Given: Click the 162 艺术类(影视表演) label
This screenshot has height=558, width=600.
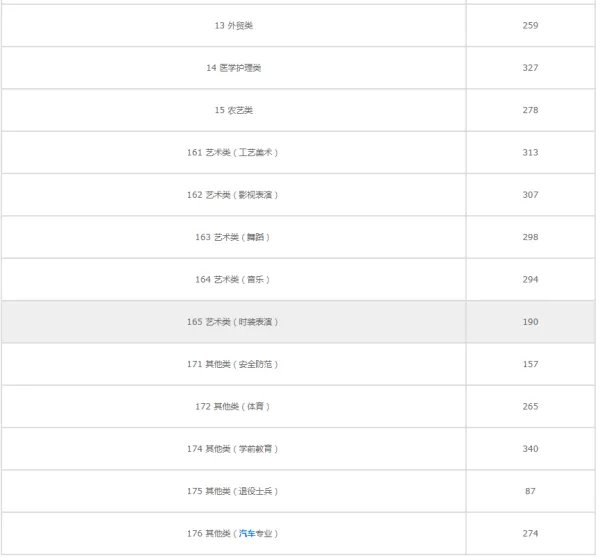Looking at the screenshot, I should click(x=233, y=195).
